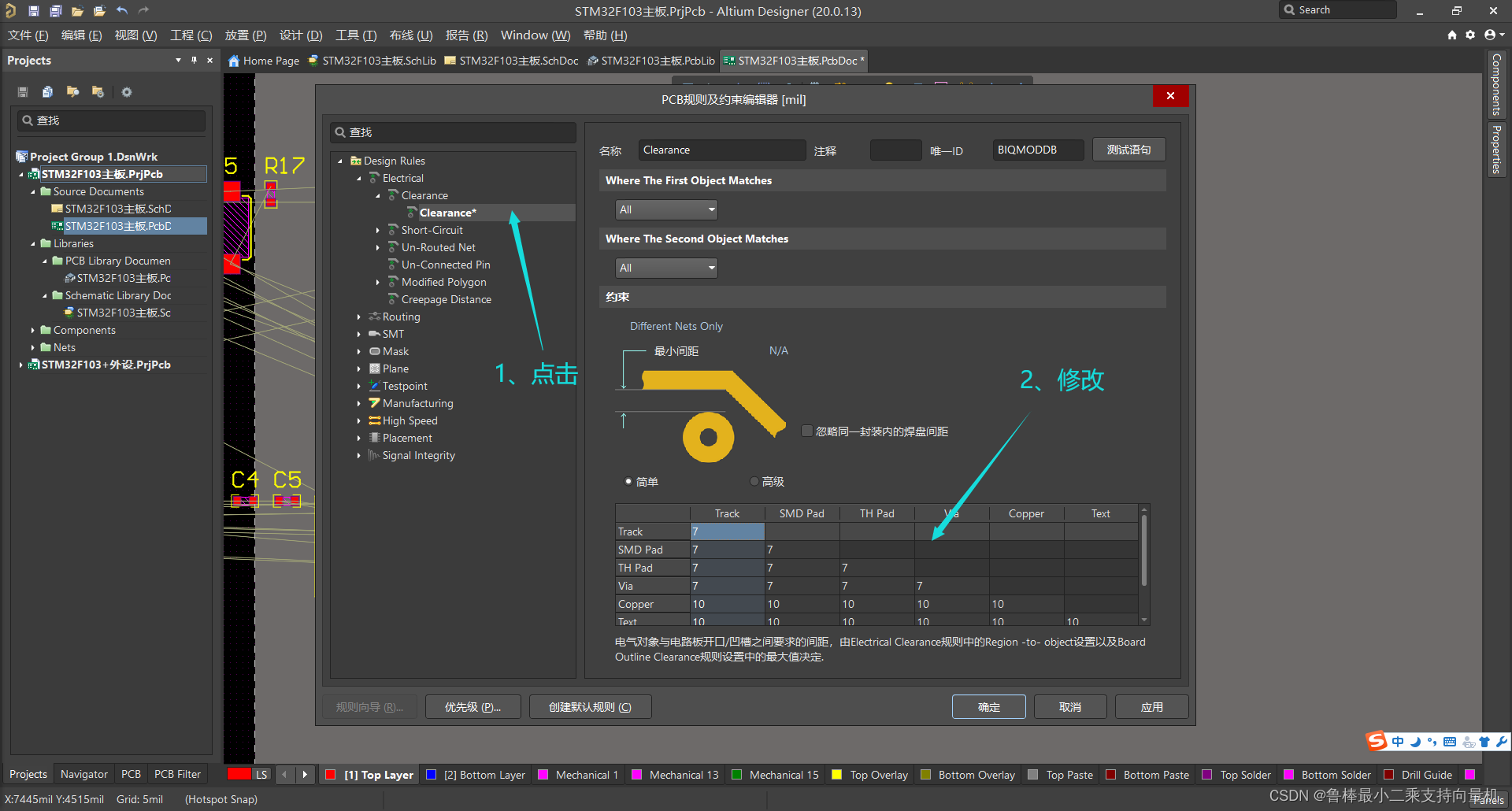Viewport: 1512px width, 811px height.
Task: Expand the Routing rules category
Action: pyautogui.click(x=359, y=317)
